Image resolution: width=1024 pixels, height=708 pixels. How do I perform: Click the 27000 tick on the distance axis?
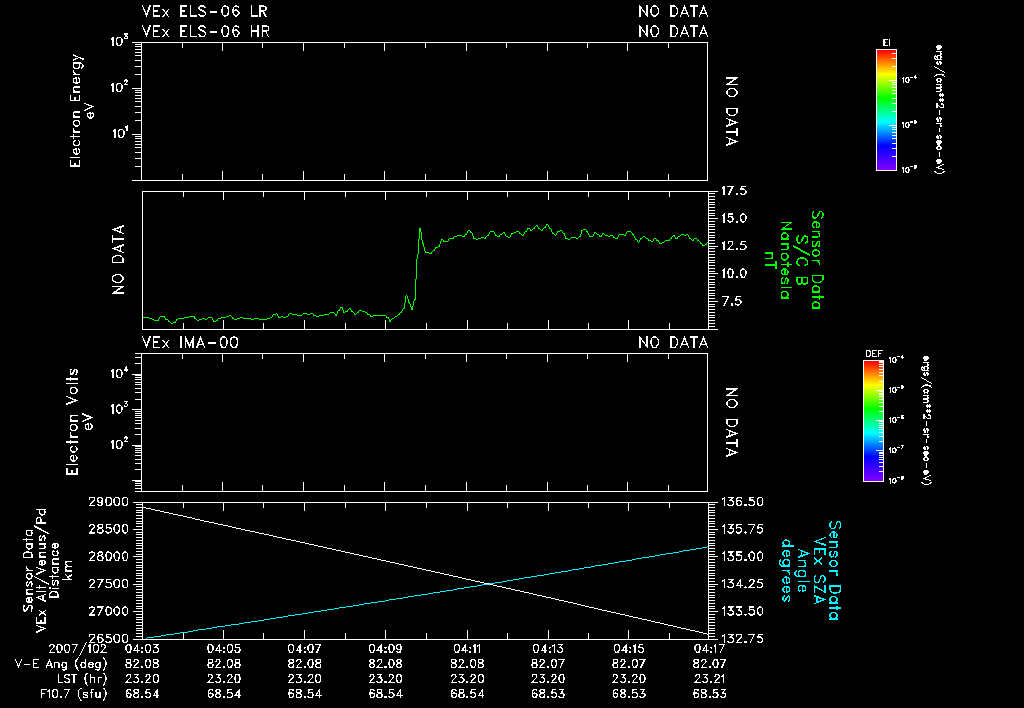(108, 611)
